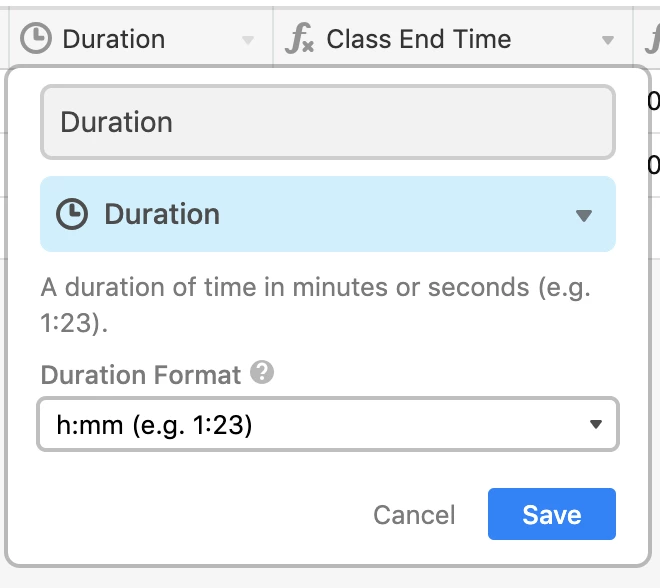Click the clock icon inside the blue field type selector
This screenshot has width=660, height=588.
coord(72,214)
